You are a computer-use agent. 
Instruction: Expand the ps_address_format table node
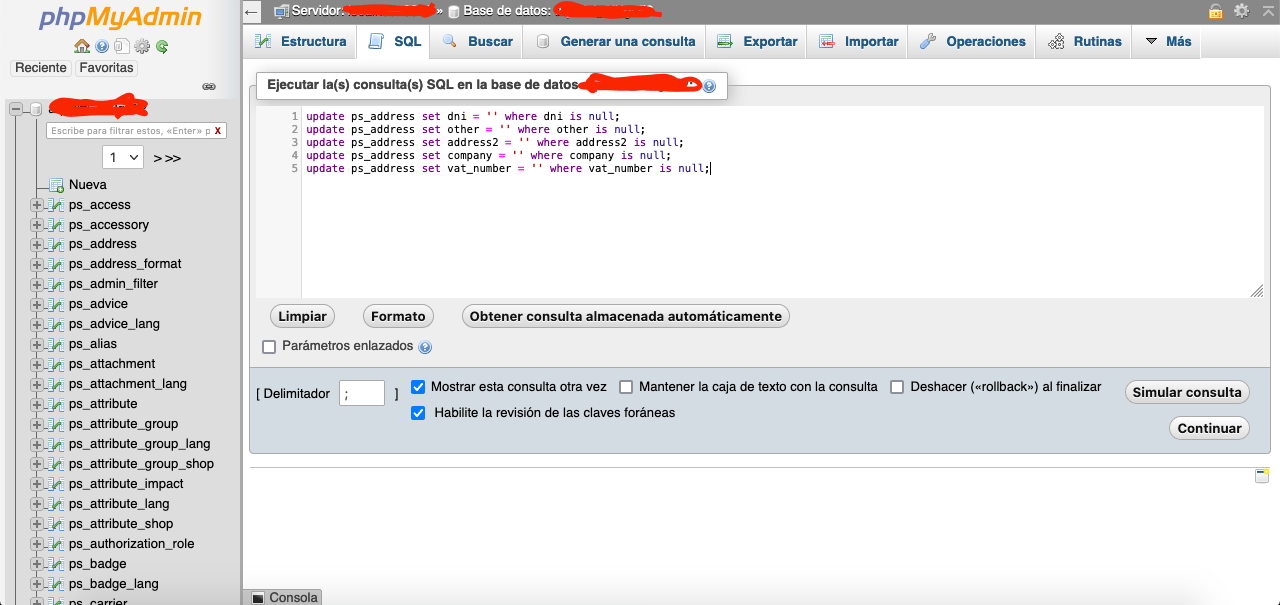coord(37,264)
